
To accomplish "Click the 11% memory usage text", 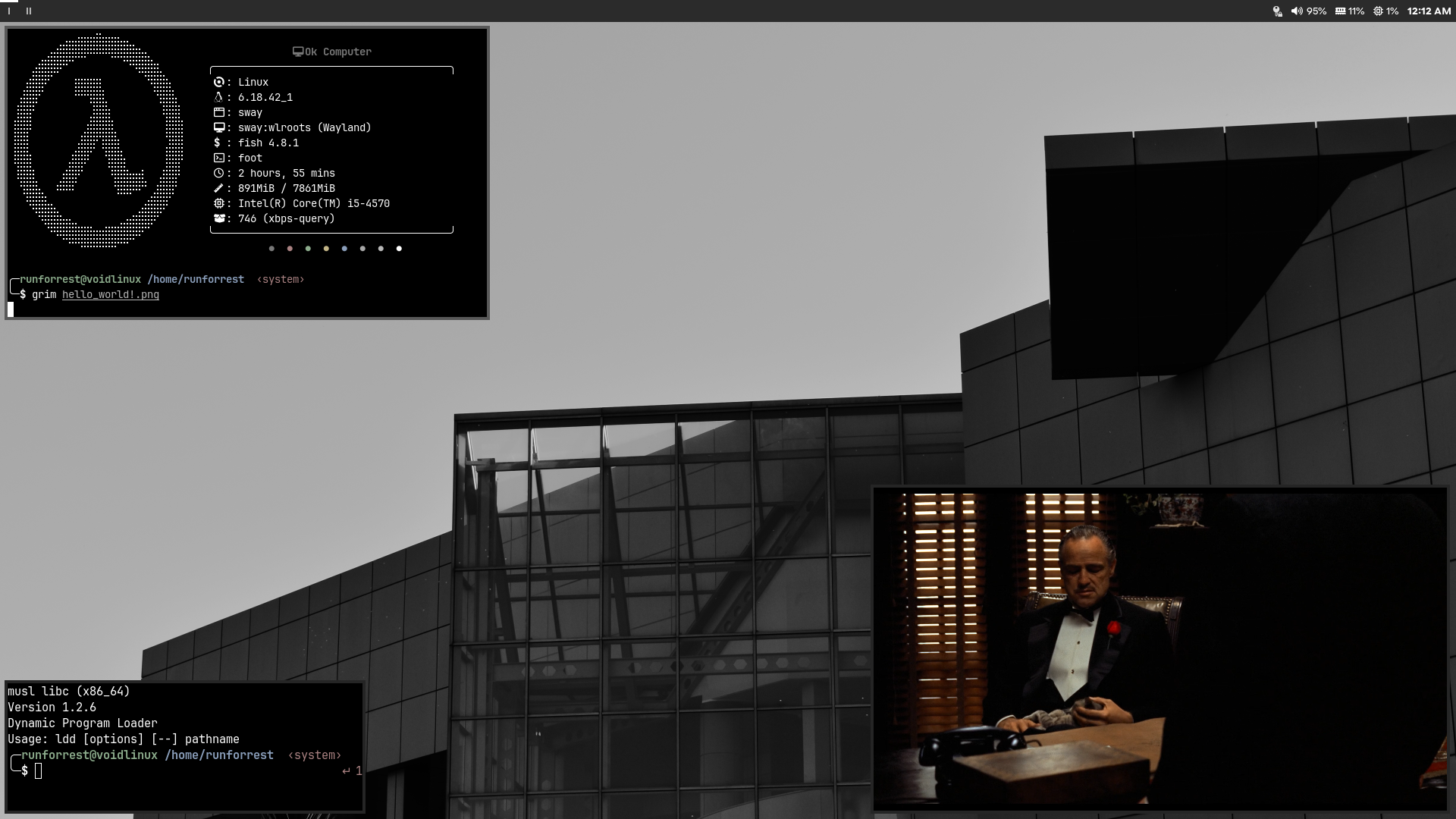I will [x=1357, y=11].
